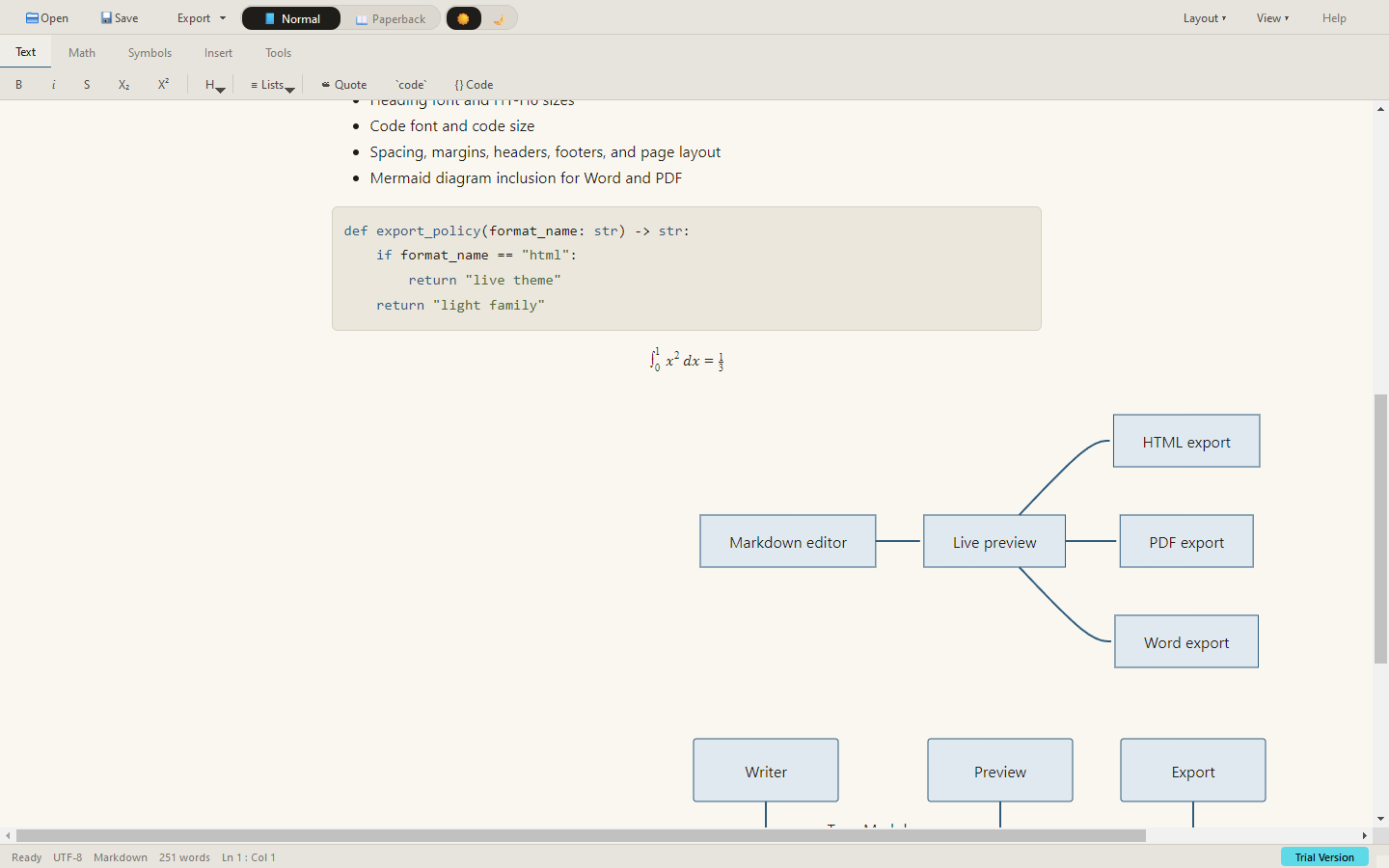This screenshot has height=868, width=1389.
Task: Open the heading level dropdown
Action: tap(214, 85)
